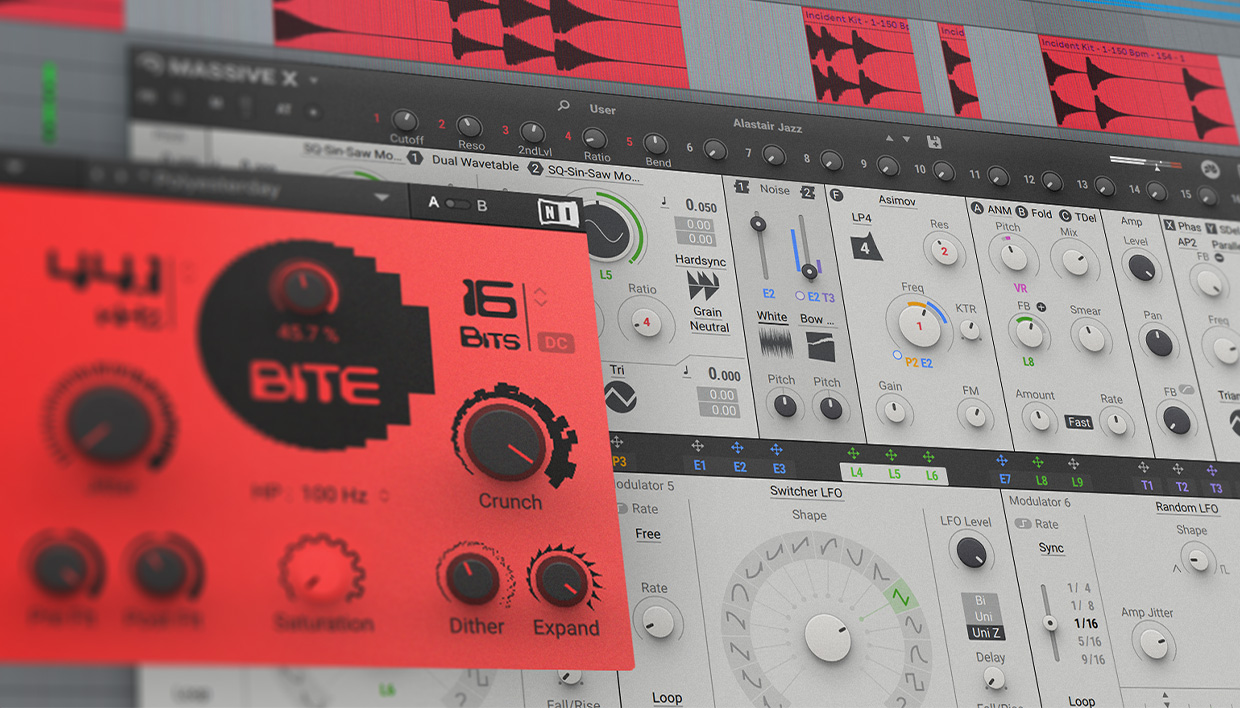Open the Asimov filter type dropdown
1240x708 pixels.
(900, 200)
